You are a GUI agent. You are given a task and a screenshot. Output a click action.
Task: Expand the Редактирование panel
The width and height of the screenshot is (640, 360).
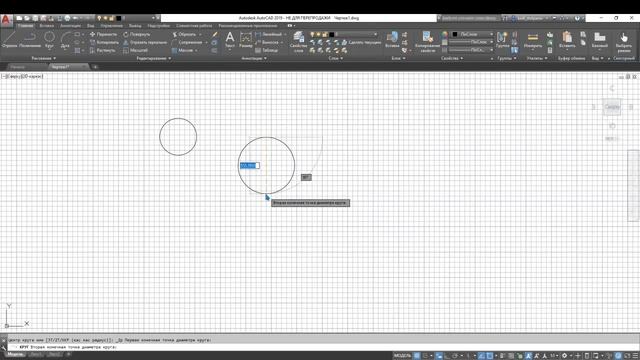[153, 58]
